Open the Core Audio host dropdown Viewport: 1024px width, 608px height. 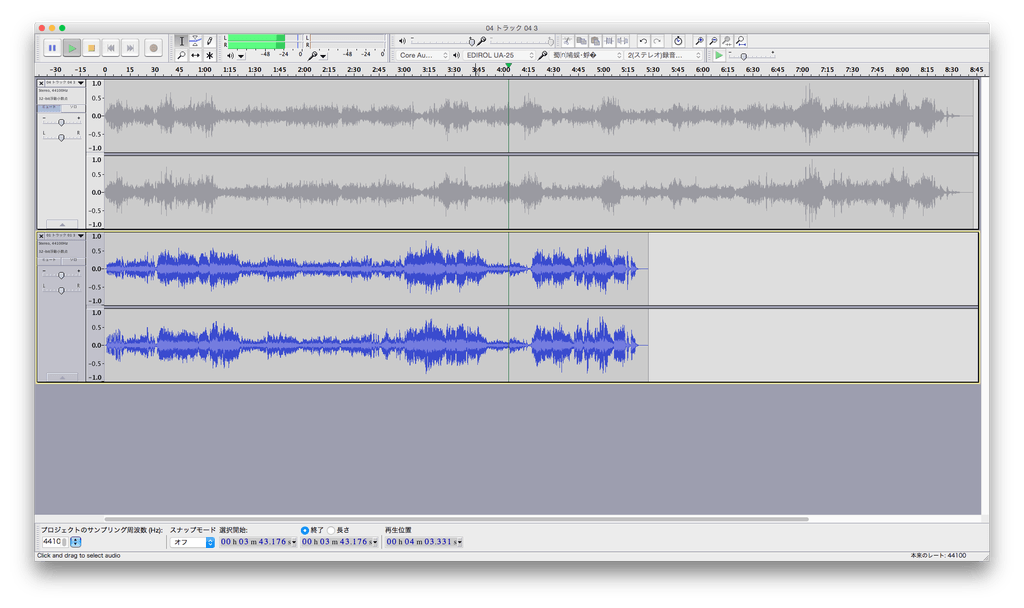(x=423, y=55)
